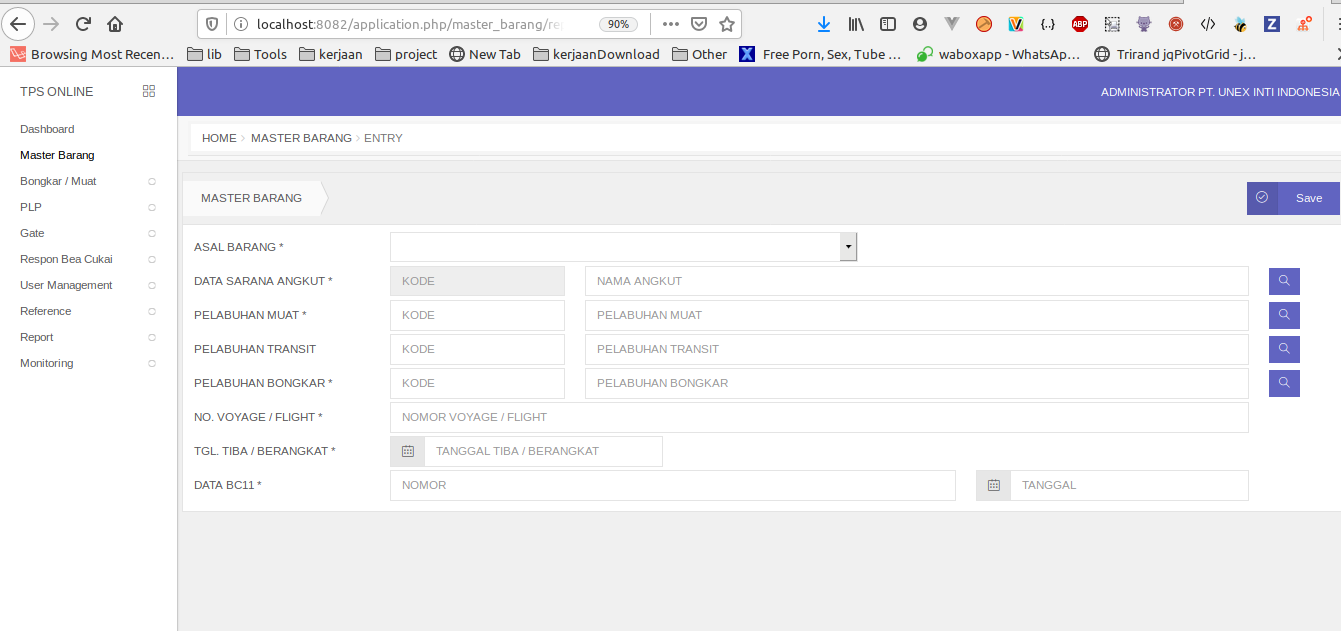Click the checkmark icon beside Save

[x=1262, y=198]
